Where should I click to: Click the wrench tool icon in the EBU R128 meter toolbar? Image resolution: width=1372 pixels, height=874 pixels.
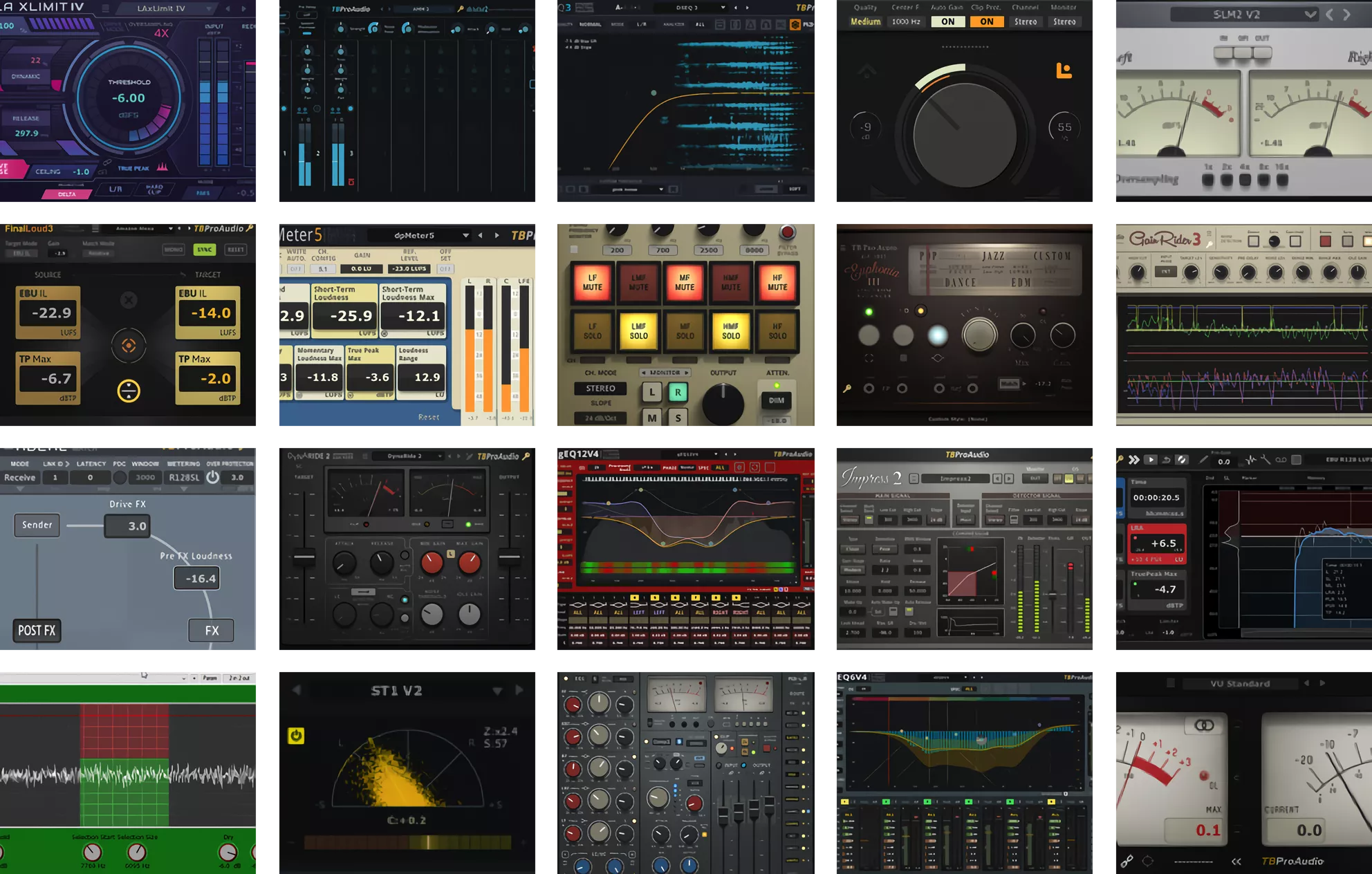(1266, 460)
